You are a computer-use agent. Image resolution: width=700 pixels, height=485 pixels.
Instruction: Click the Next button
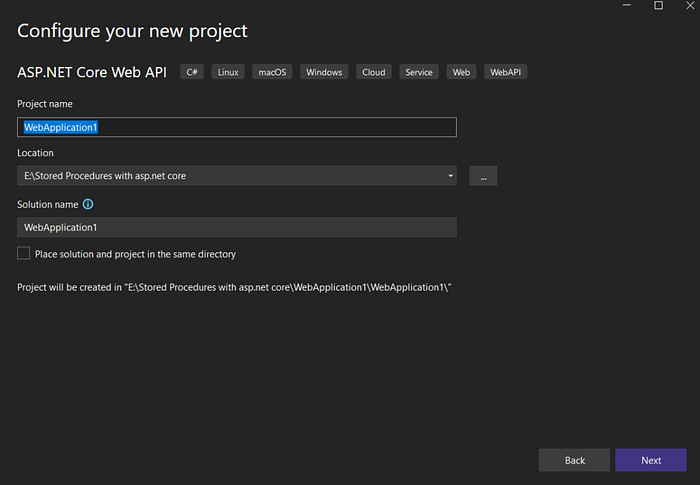(650, 460)
